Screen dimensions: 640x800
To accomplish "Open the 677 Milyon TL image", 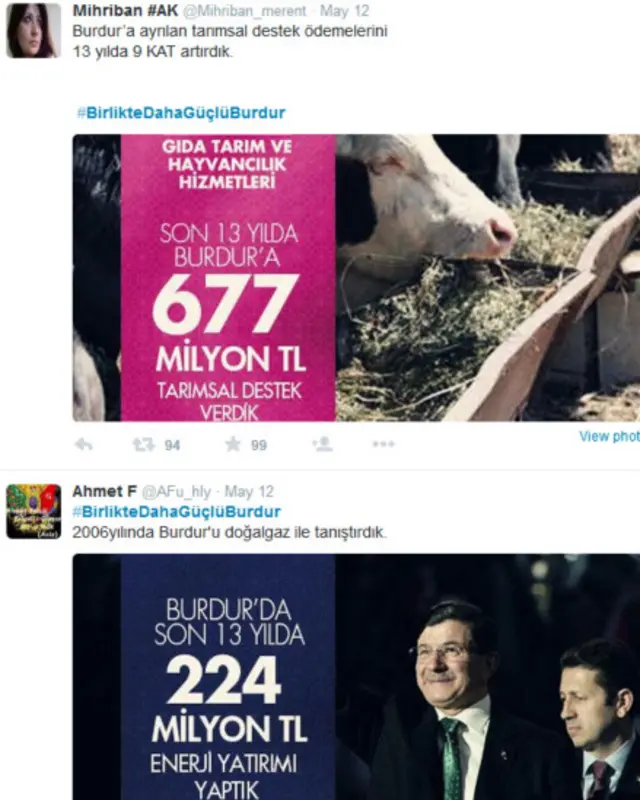I will click(x=356, y=278).
